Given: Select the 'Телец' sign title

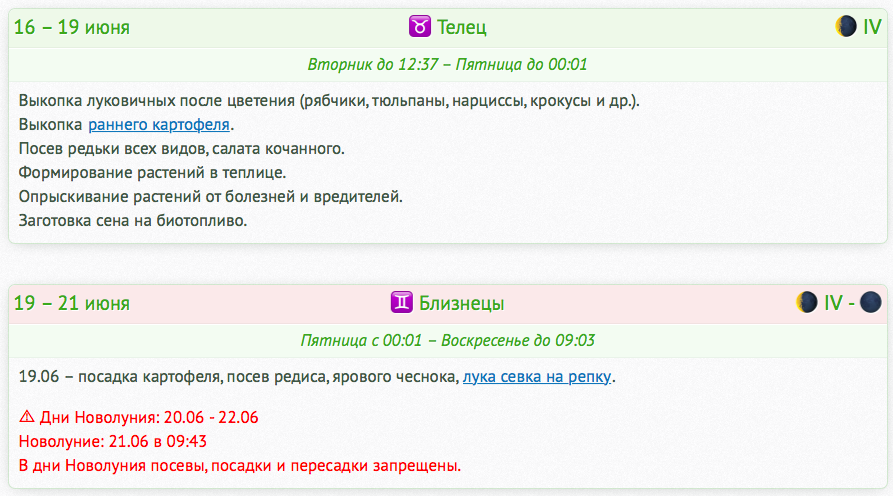Looking at the screenshot, I should (462, 28).
